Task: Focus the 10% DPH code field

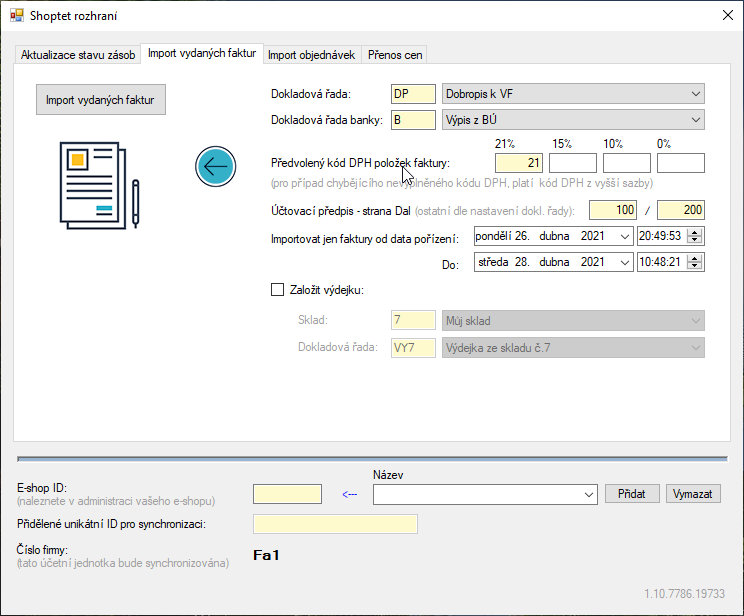Action: click(x=627, y=163)
